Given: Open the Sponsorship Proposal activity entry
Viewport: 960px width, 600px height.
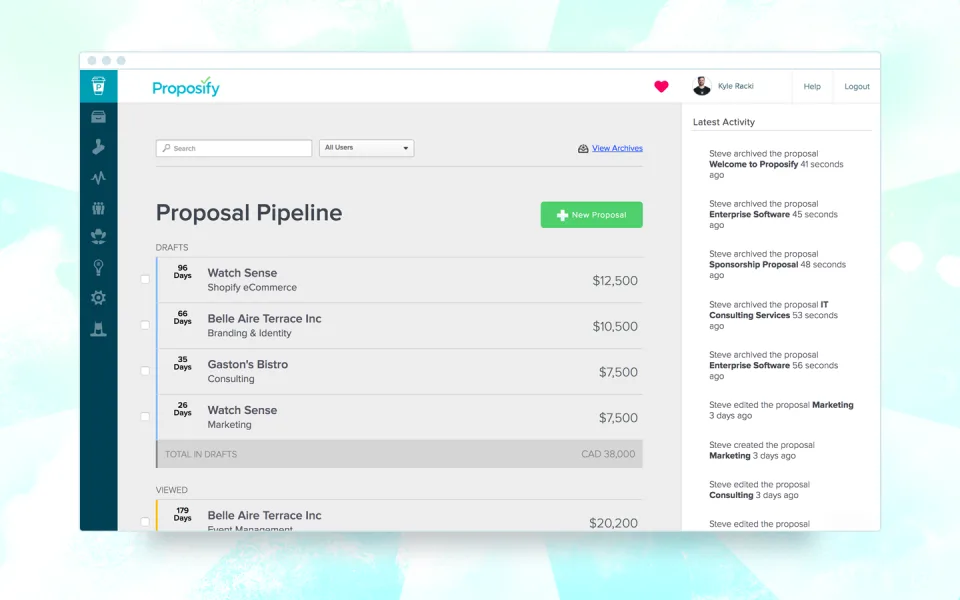Looking at the screenshot, I should (x=778, y=264).
